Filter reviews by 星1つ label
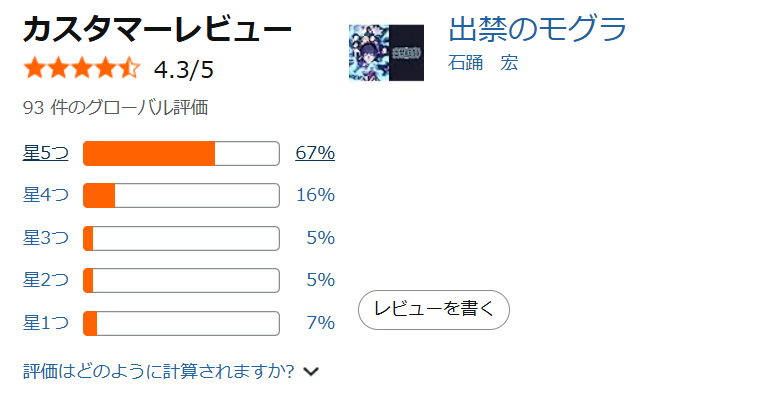 coord(46,323)
